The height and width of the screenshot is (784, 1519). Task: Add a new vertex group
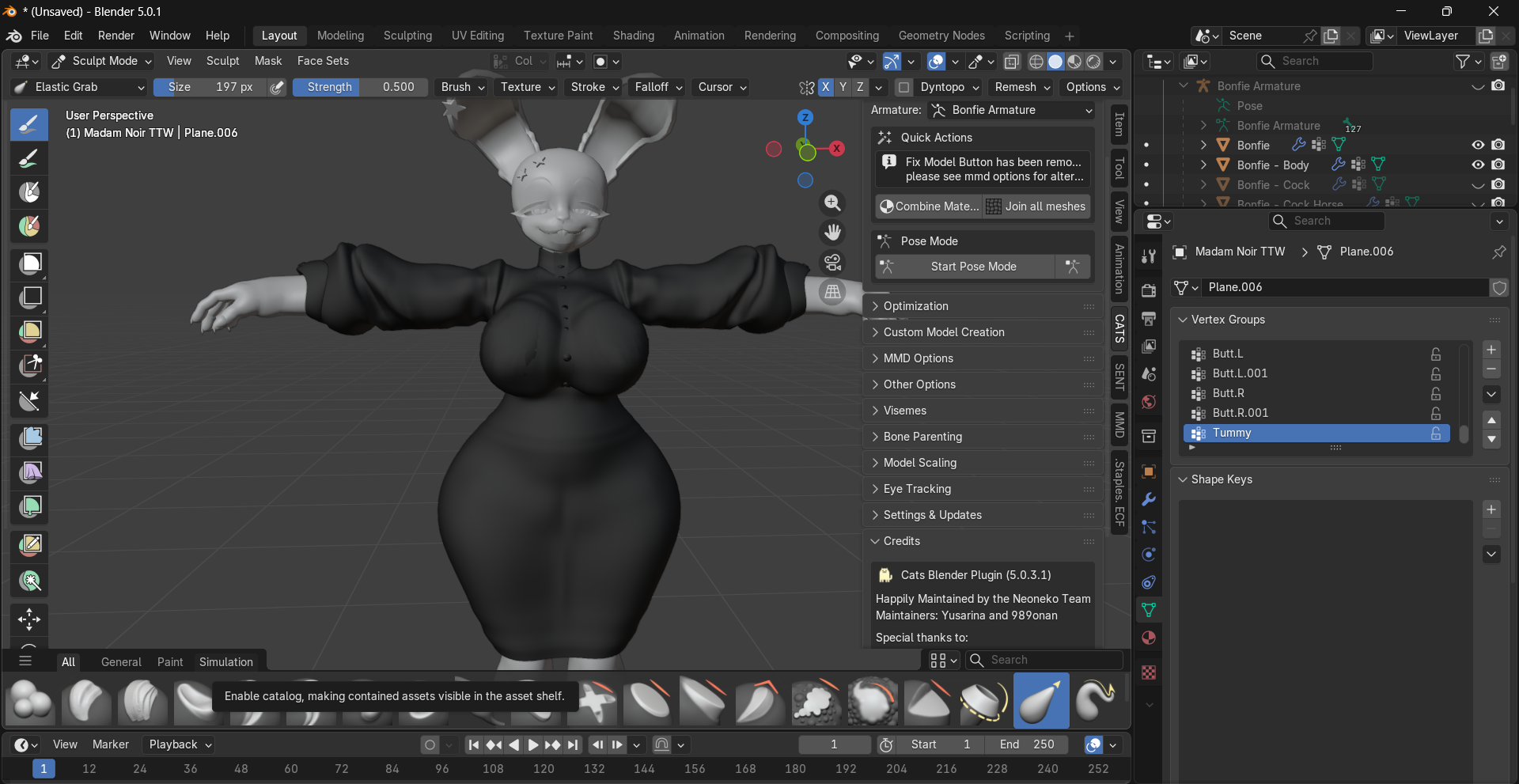pos(1491,350)
